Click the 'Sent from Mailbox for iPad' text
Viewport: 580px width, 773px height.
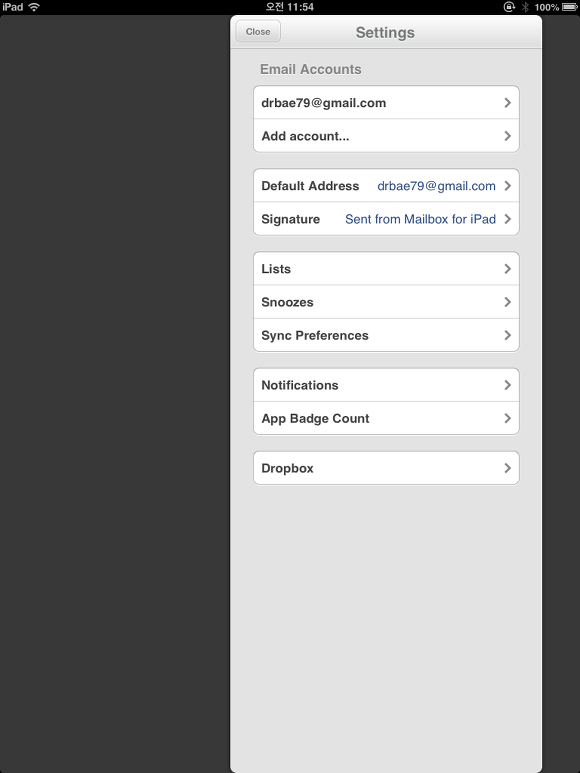click(420, 219)
